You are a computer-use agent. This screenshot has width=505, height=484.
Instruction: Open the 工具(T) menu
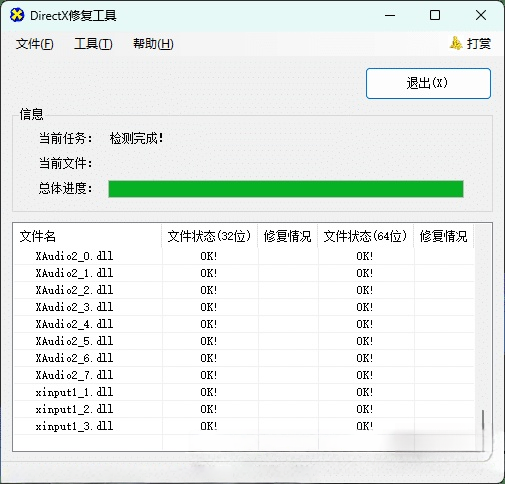(x=93, y=44)
